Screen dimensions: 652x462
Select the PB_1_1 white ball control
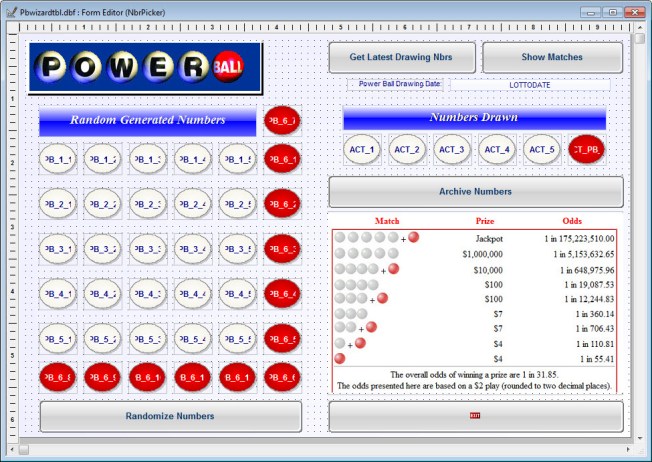pyautogui.click(x=58, y=159)
